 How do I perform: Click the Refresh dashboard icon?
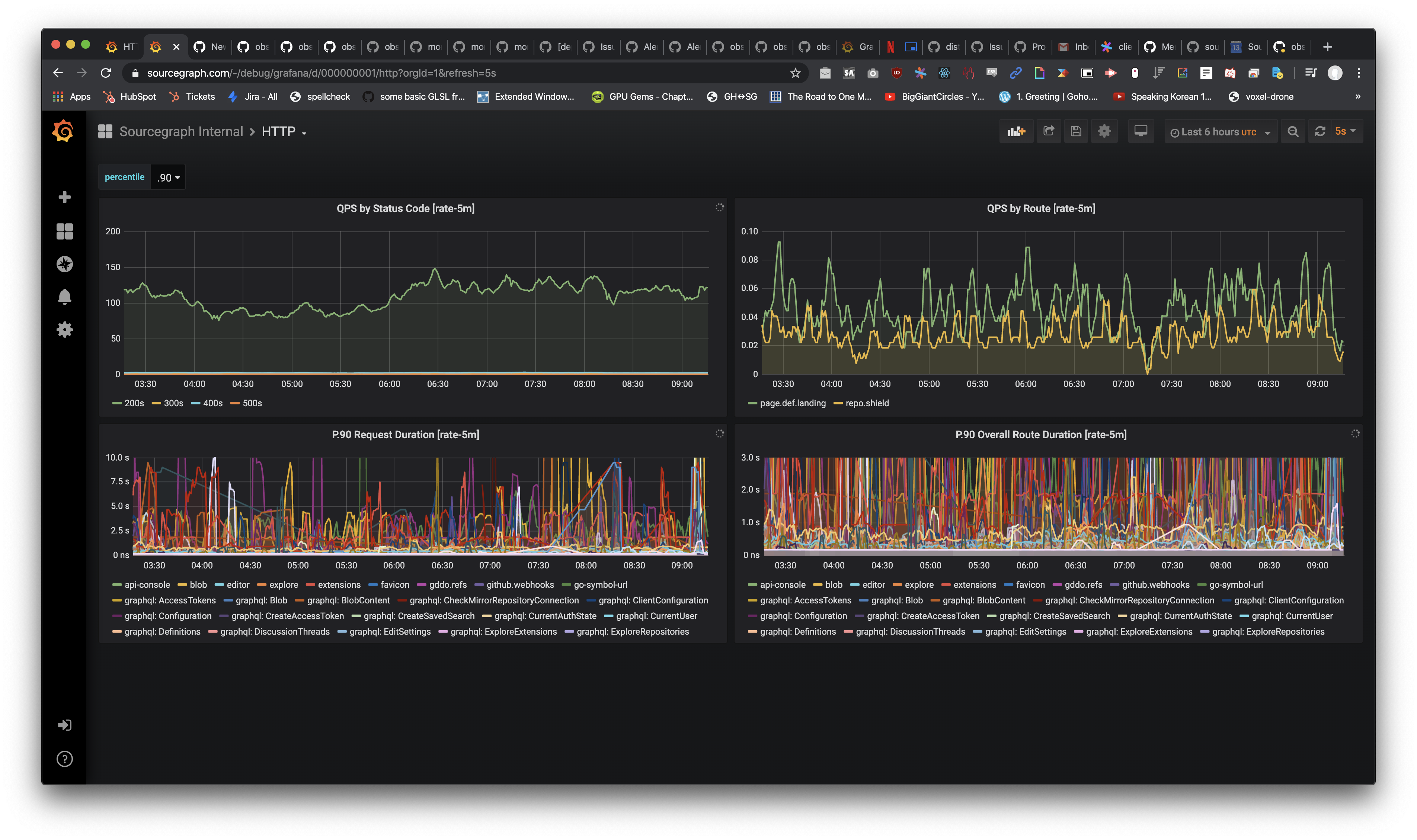coord(1320,131)
